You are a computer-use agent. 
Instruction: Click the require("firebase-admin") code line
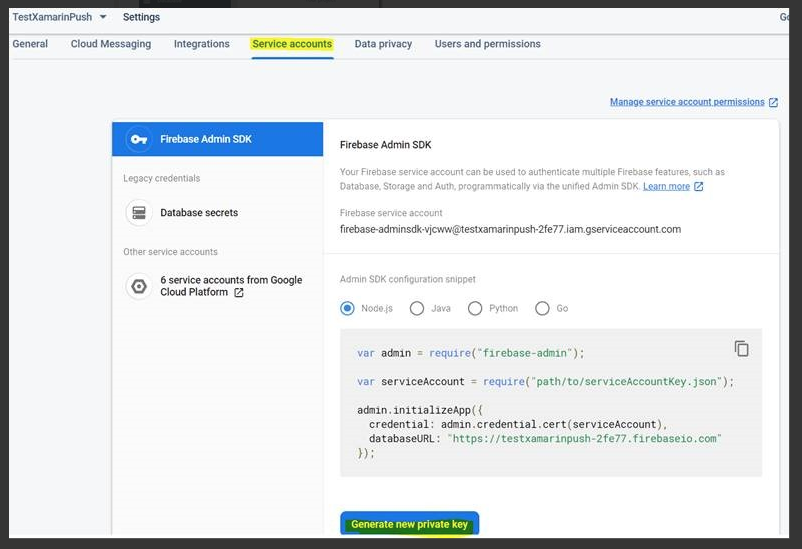pyautogui.click(x=471, y=353)
